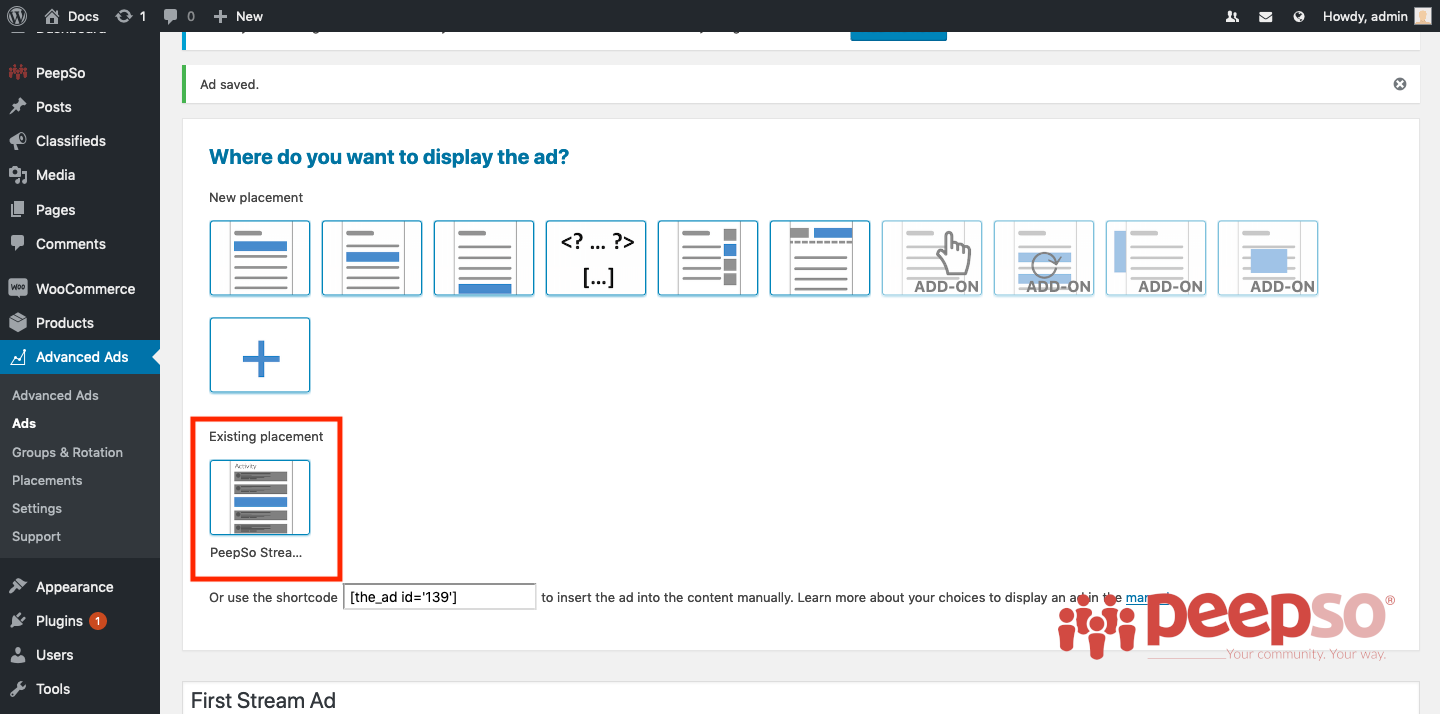Select the Advanced Ads menu
1440x714 pixels.
pos(80,357)
